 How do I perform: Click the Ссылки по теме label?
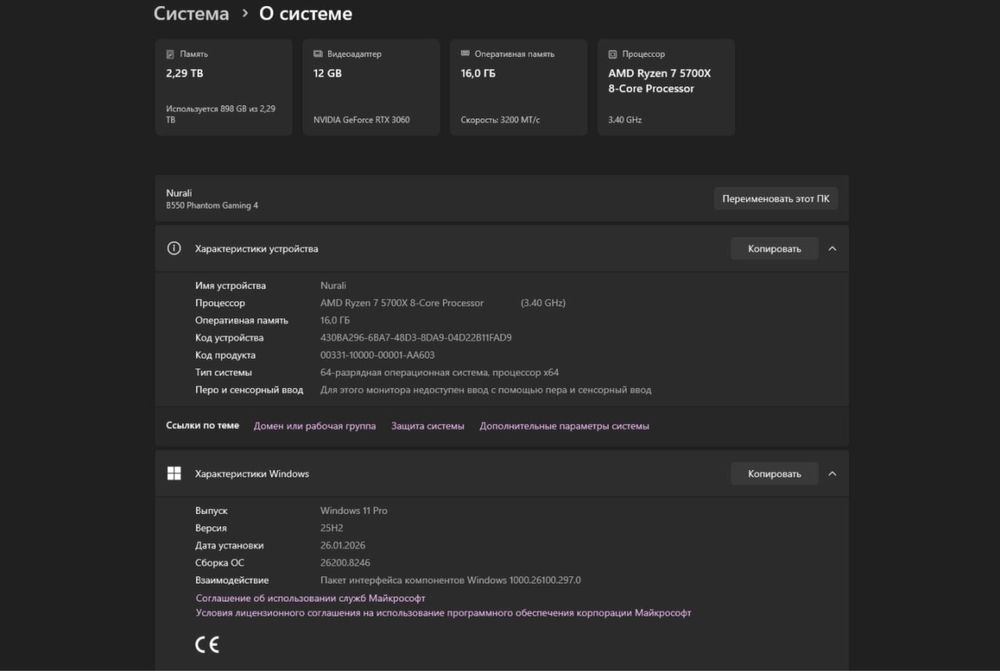[203, 425]
